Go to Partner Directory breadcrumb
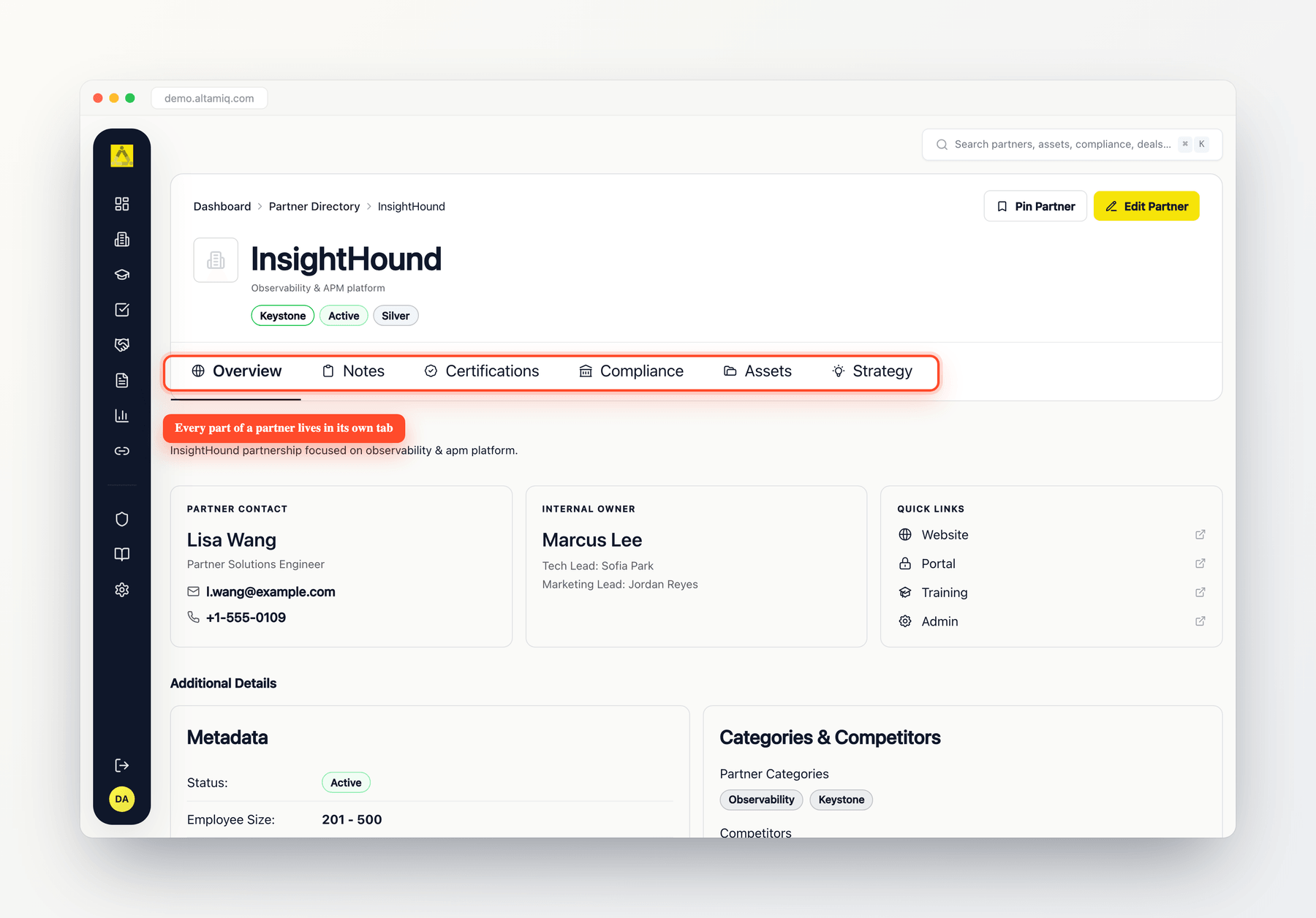1316x918 pixels. pos(314,207)
